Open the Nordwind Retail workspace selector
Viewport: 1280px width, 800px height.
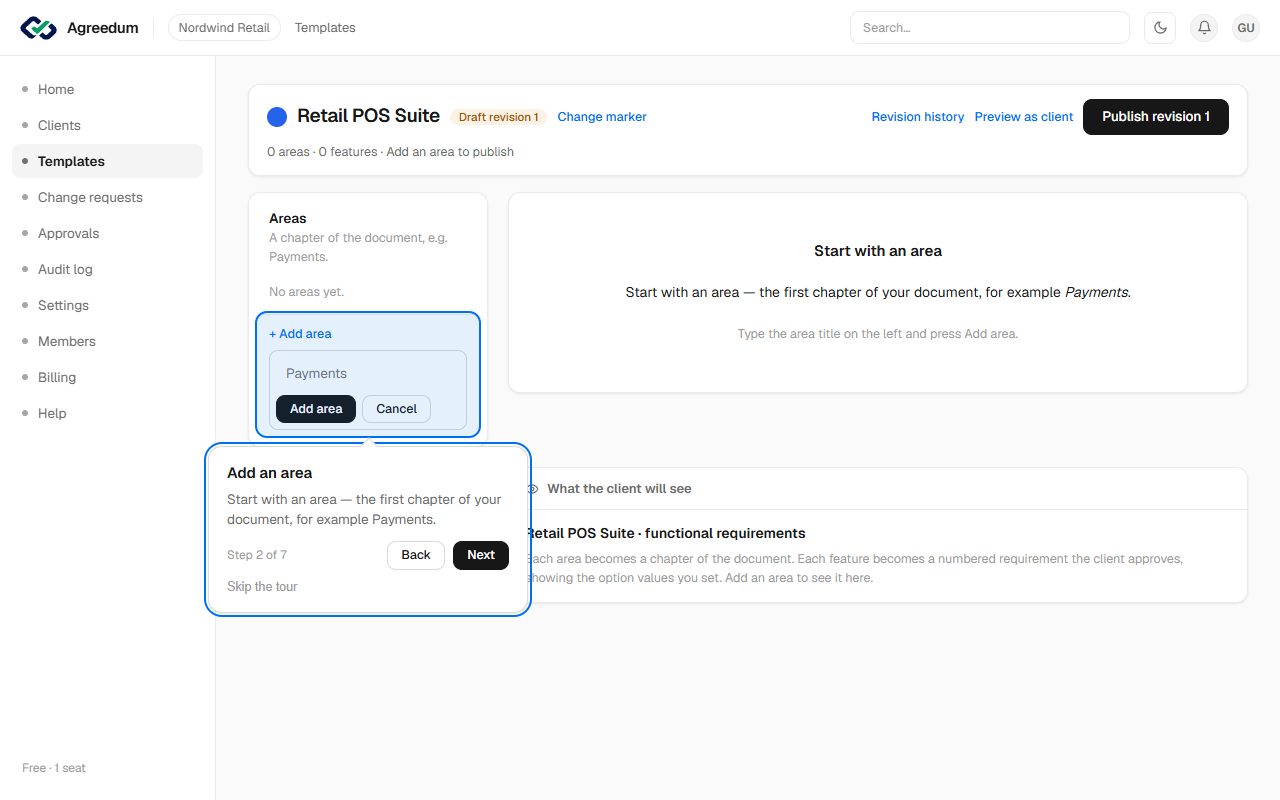[x=224, y=28]
